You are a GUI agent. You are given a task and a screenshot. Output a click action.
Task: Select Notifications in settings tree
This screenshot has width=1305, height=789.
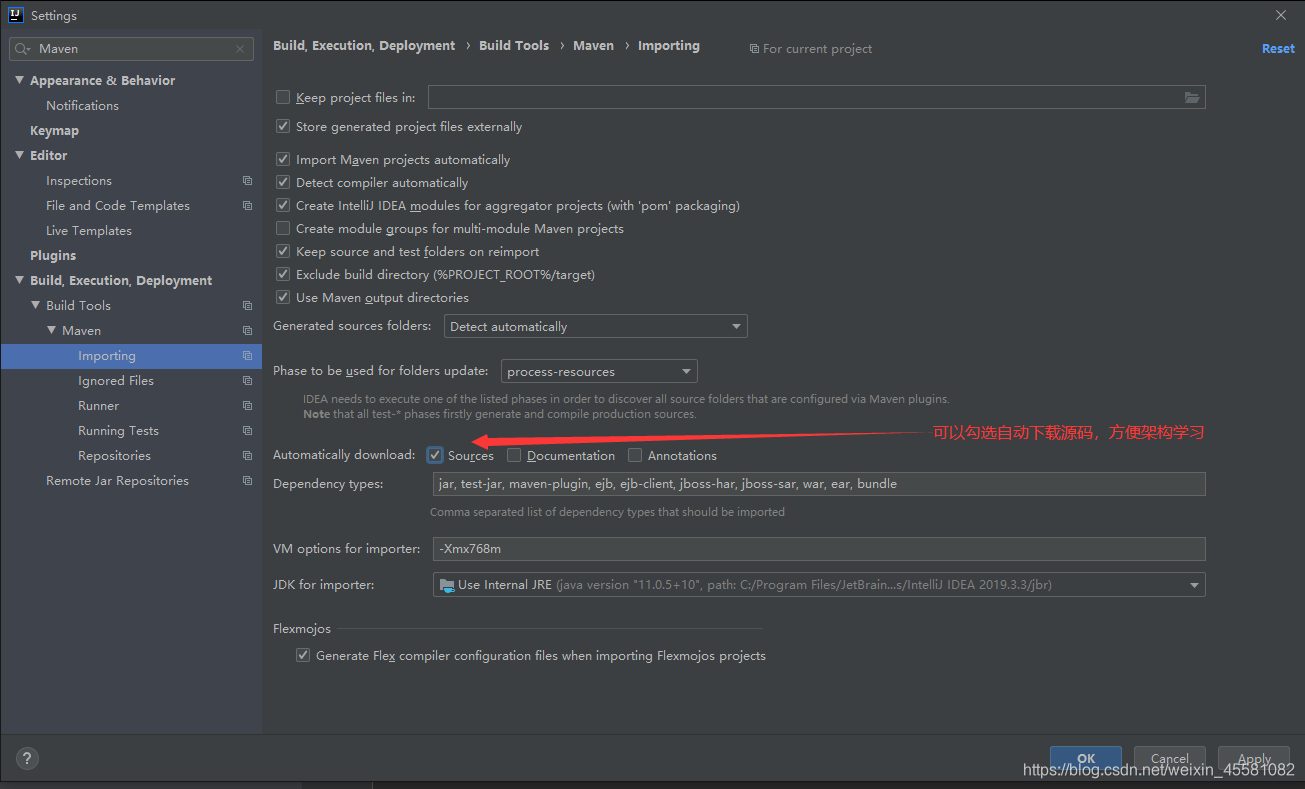82,106
